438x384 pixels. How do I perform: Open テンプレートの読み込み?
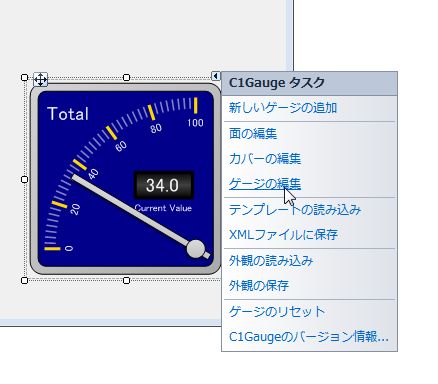pos(295,210)
